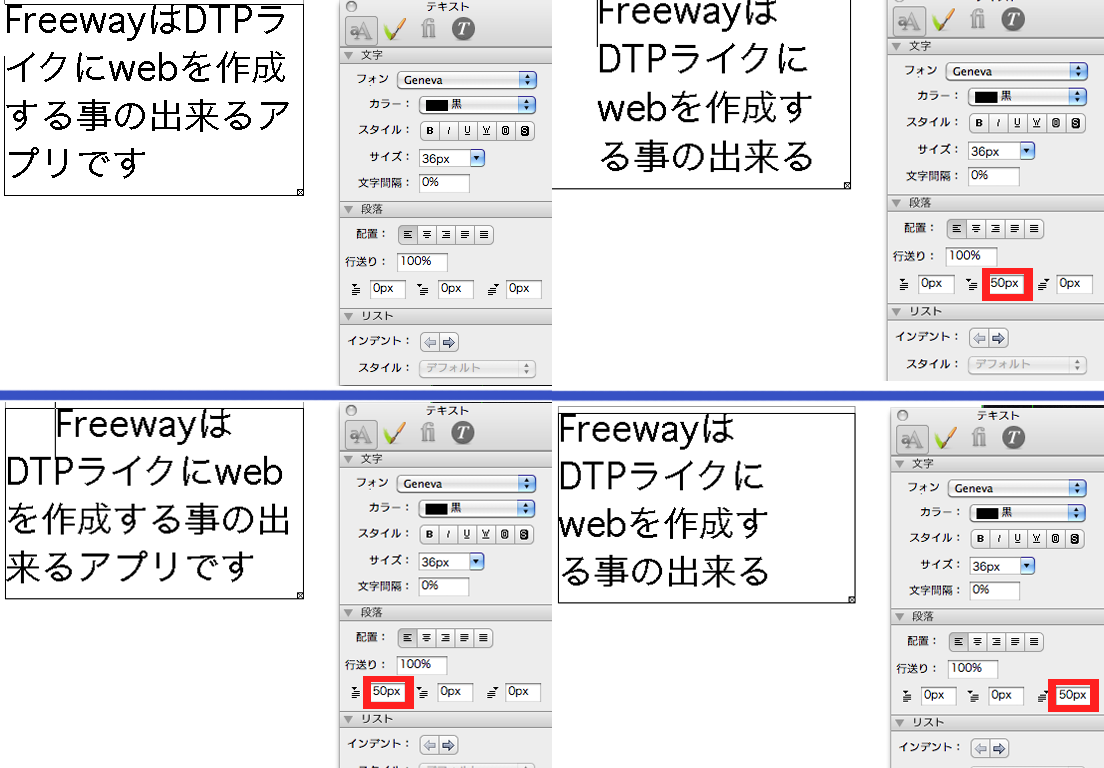1104x768 pixels.
Task: Open the fi ligature tab in lower-left panel
Action: point(428,433)
